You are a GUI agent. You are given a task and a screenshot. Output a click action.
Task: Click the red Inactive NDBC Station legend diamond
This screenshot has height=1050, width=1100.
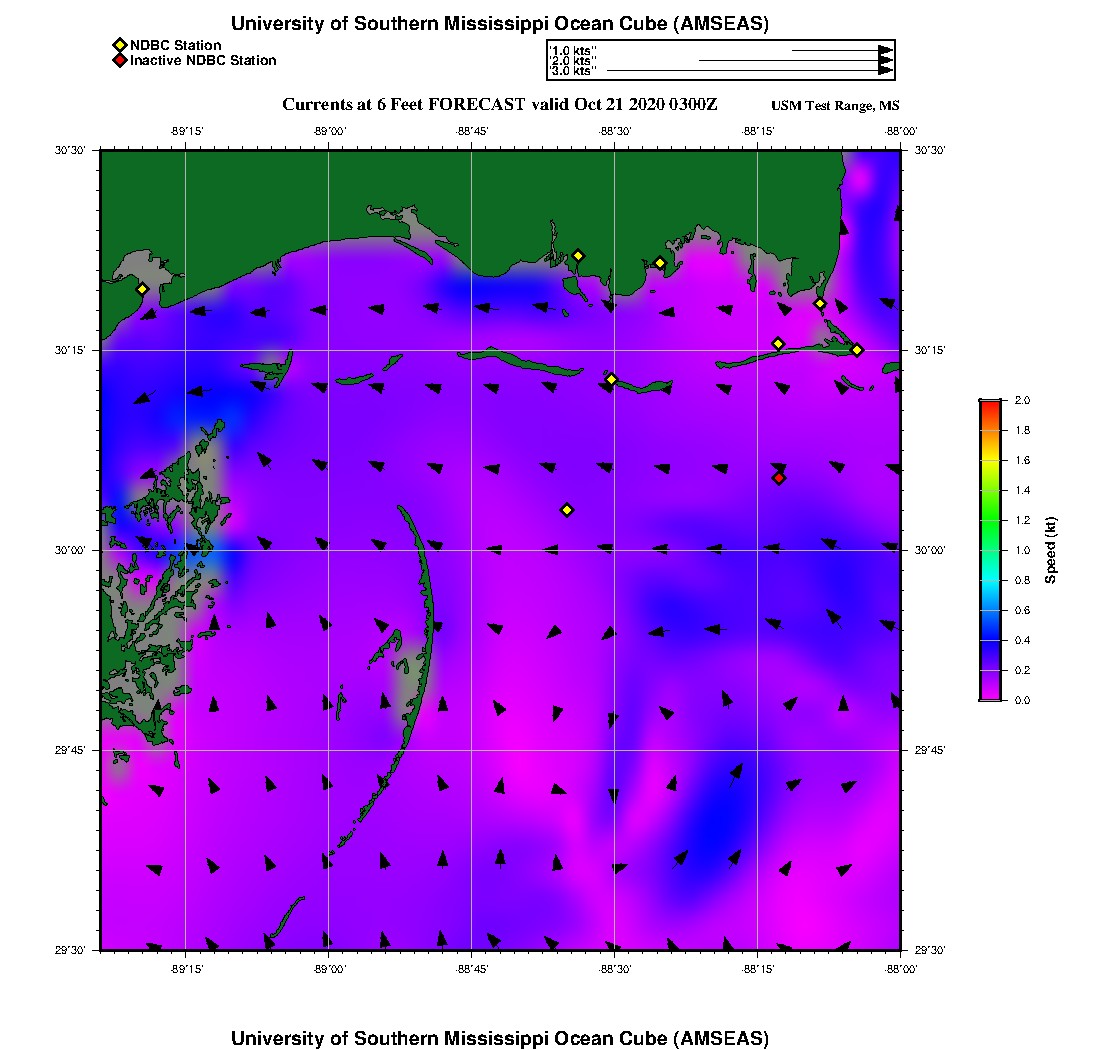point(119,60)
